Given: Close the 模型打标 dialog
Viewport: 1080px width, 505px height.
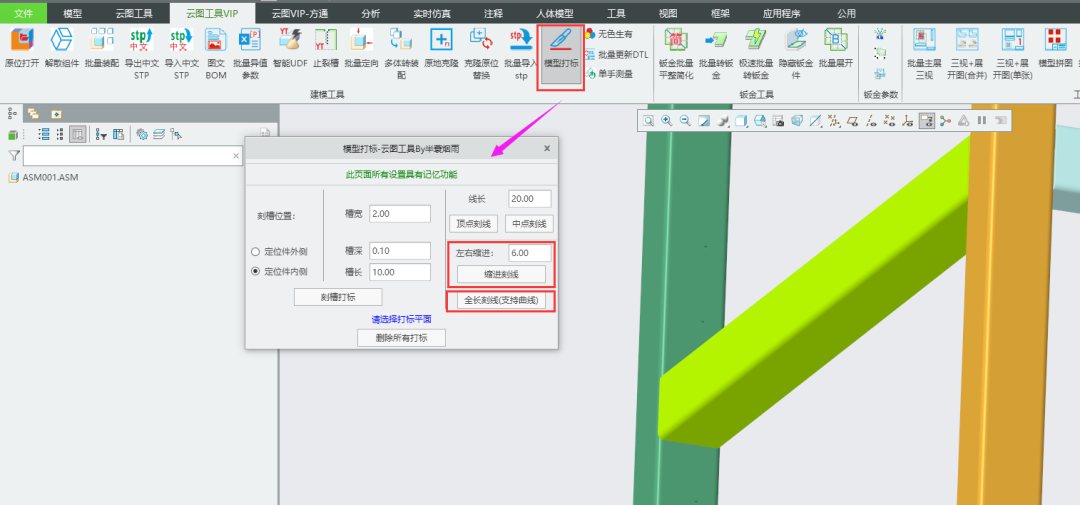Looking at the screenshot, I should [547, 148].
